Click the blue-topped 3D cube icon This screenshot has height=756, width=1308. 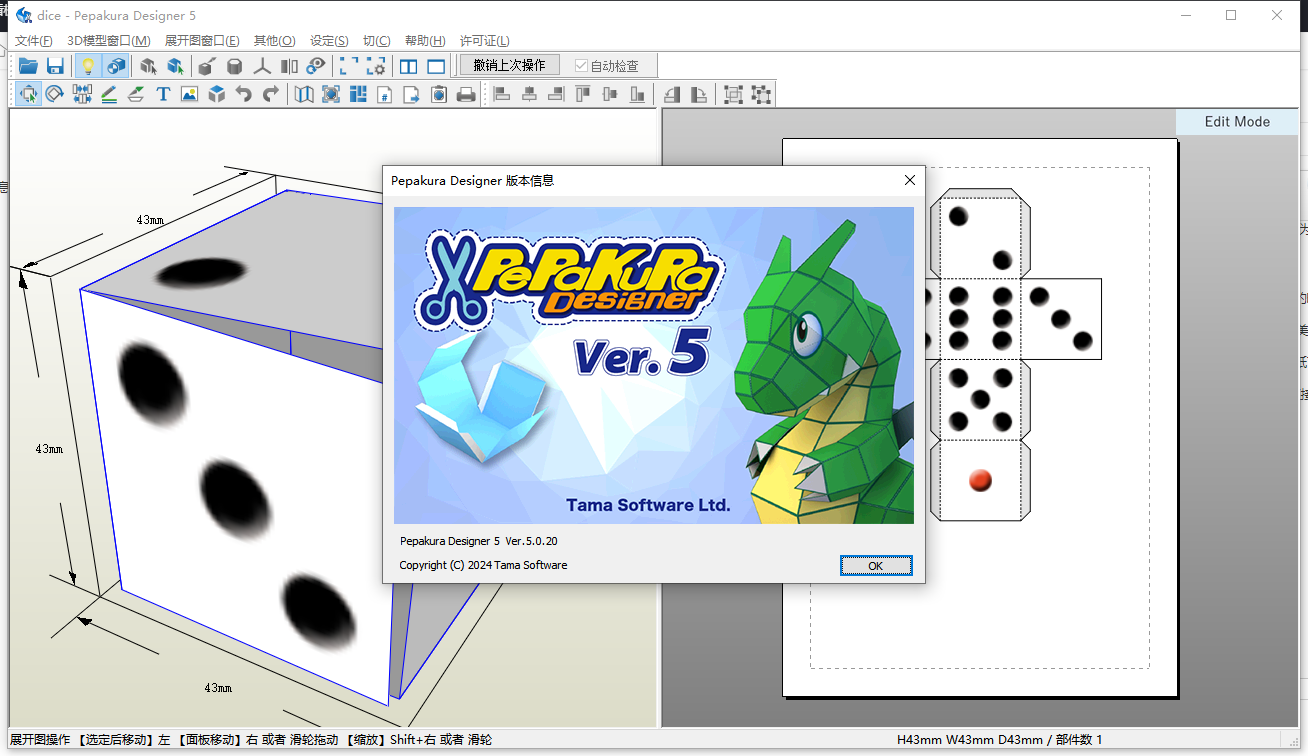click(x=217, y=94)
